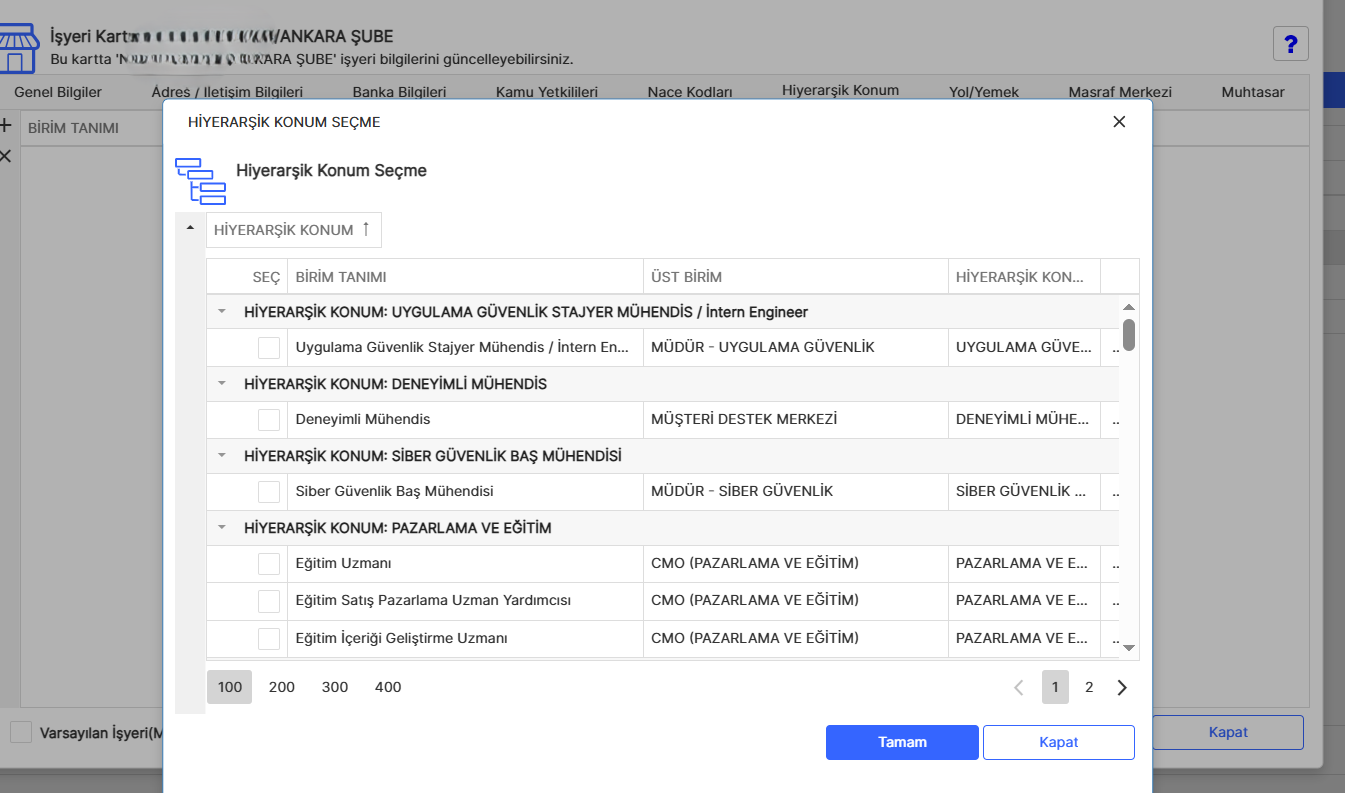
Task: Tick checkbox for Uygulama Güvenlik Stajyer Mühendis row
Action: [x=269, y=348]
